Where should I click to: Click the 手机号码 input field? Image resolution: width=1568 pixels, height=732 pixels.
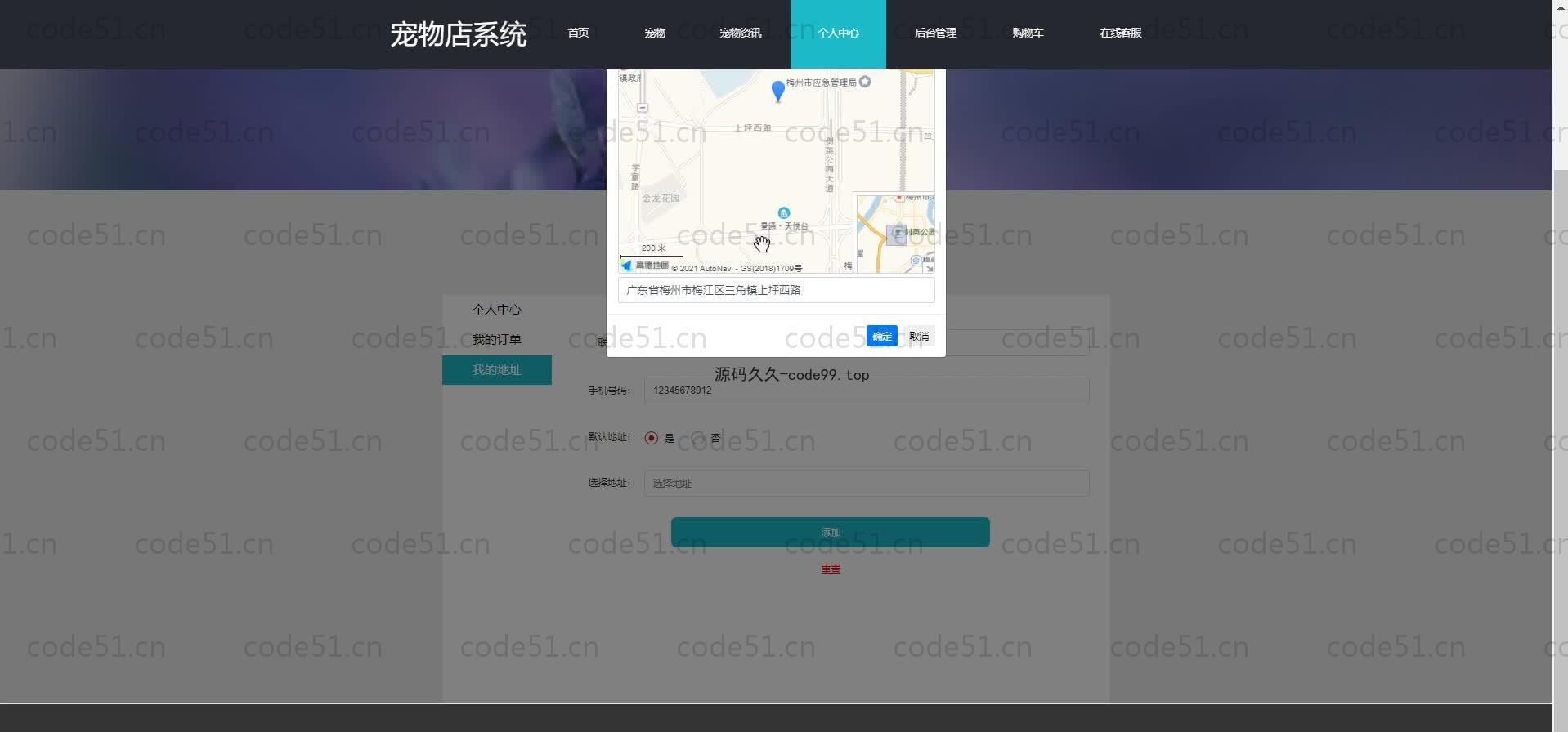coord(867,391)
